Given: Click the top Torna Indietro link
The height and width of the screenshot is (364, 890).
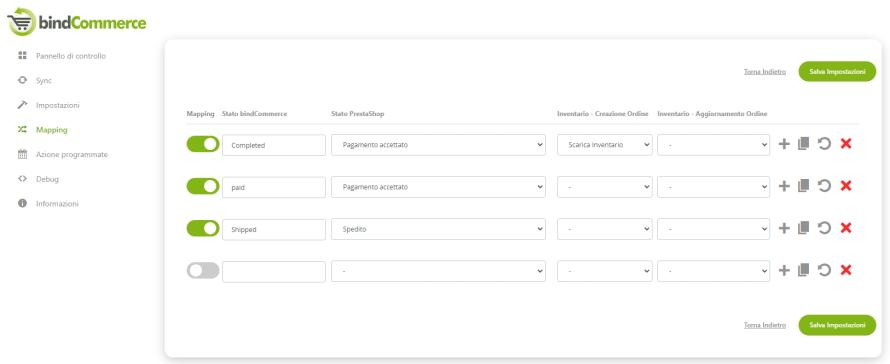Looking at the screenshot, I should 765,72.
